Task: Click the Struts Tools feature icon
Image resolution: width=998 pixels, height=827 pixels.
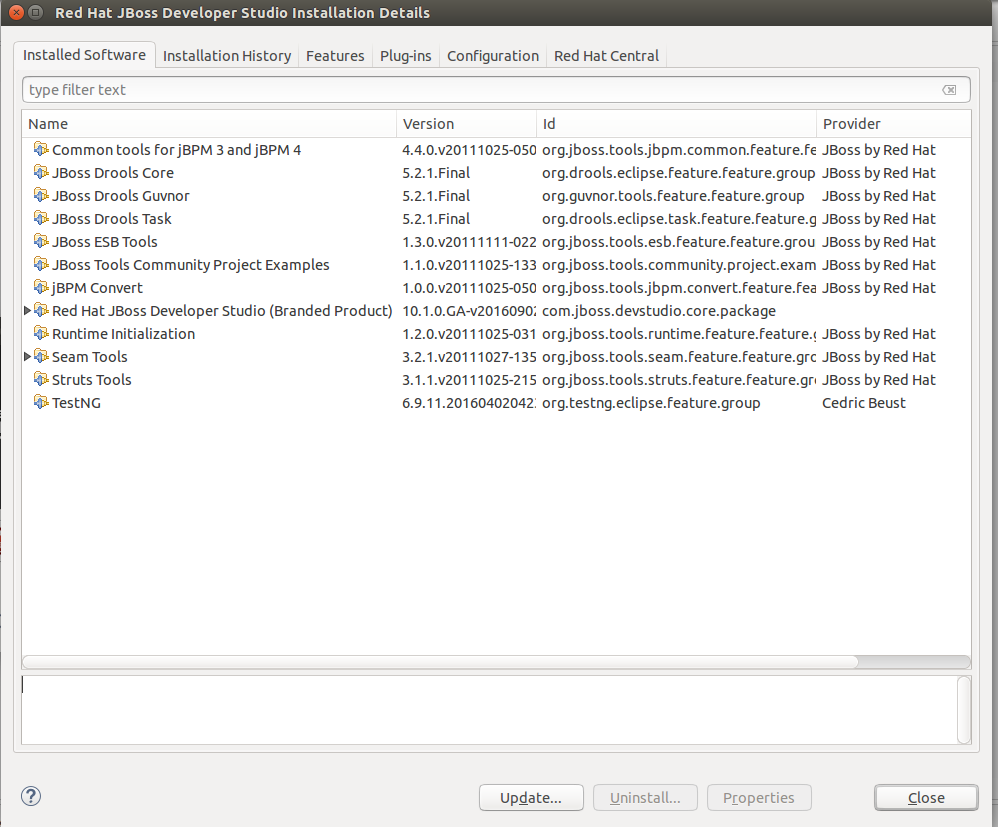Action: point(41,379)
